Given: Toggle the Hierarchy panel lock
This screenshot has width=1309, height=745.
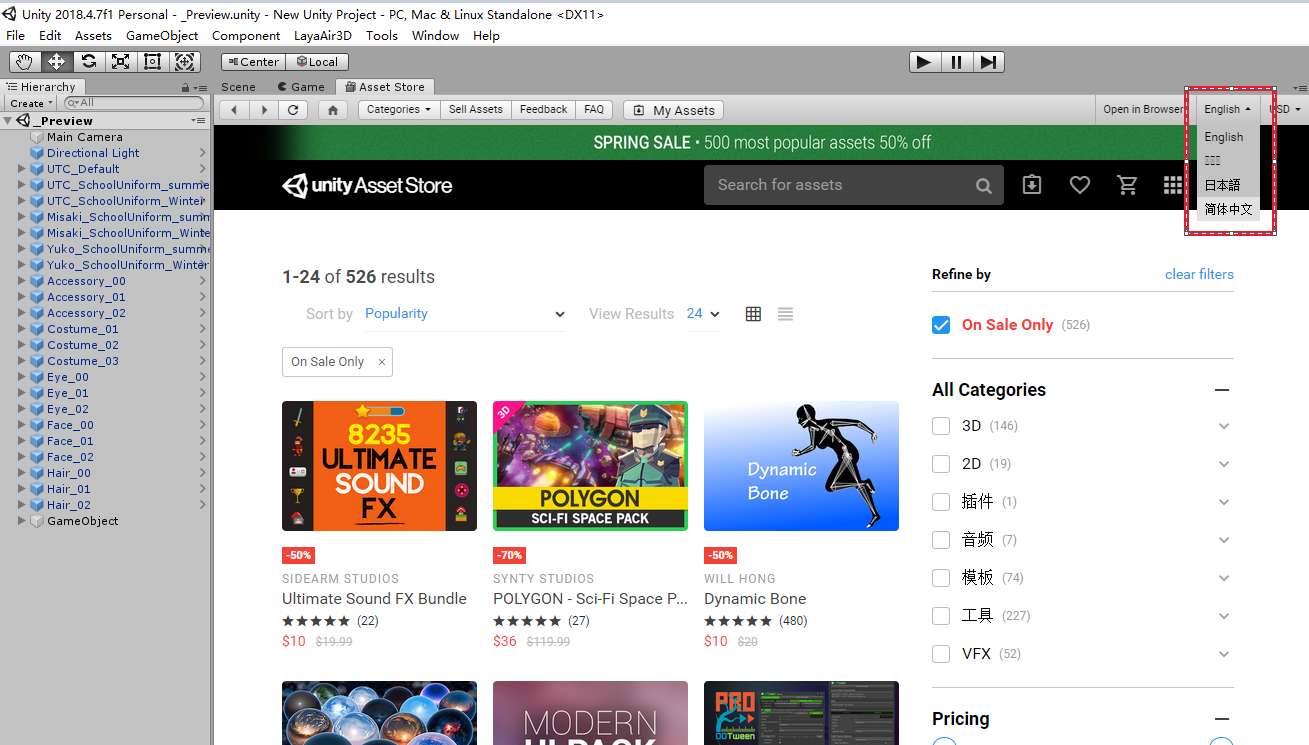Looking at the screenshot, I should (x=185, y=88).
